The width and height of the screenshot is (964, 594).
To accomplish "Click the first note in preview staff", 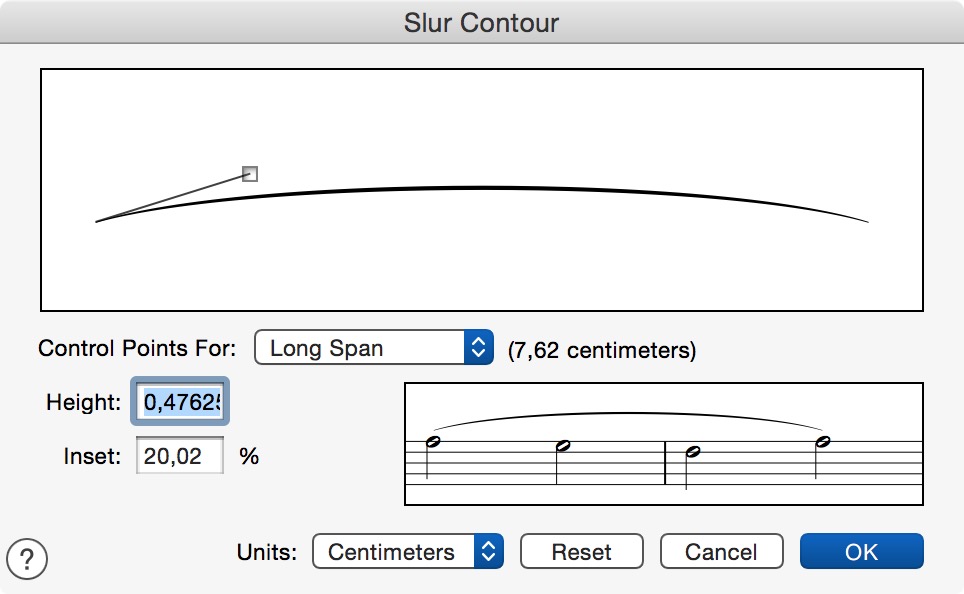I will pyautogui.click(x=433, y=442).
